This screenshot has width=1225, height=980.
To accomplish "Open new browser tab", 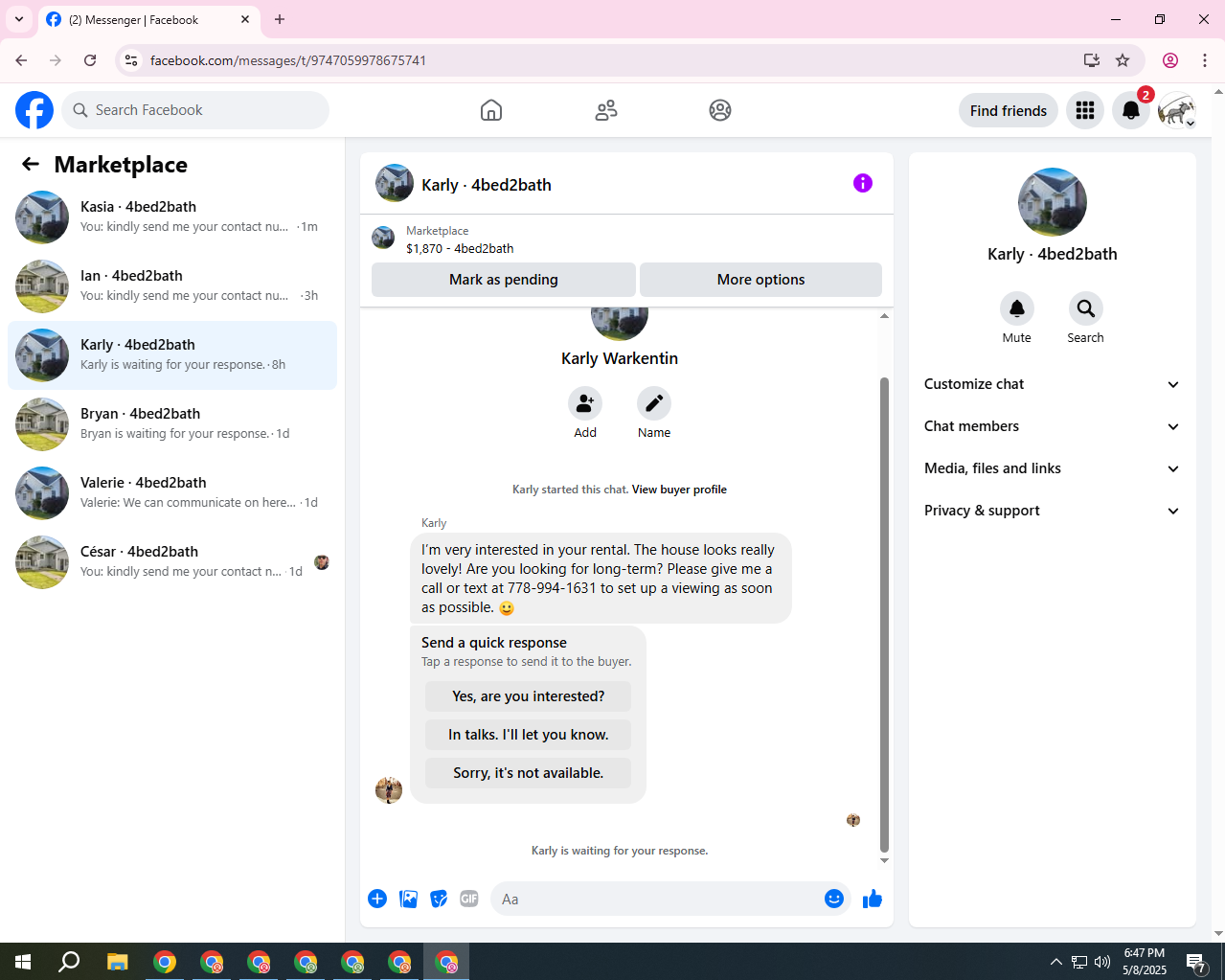I will 280,19.
